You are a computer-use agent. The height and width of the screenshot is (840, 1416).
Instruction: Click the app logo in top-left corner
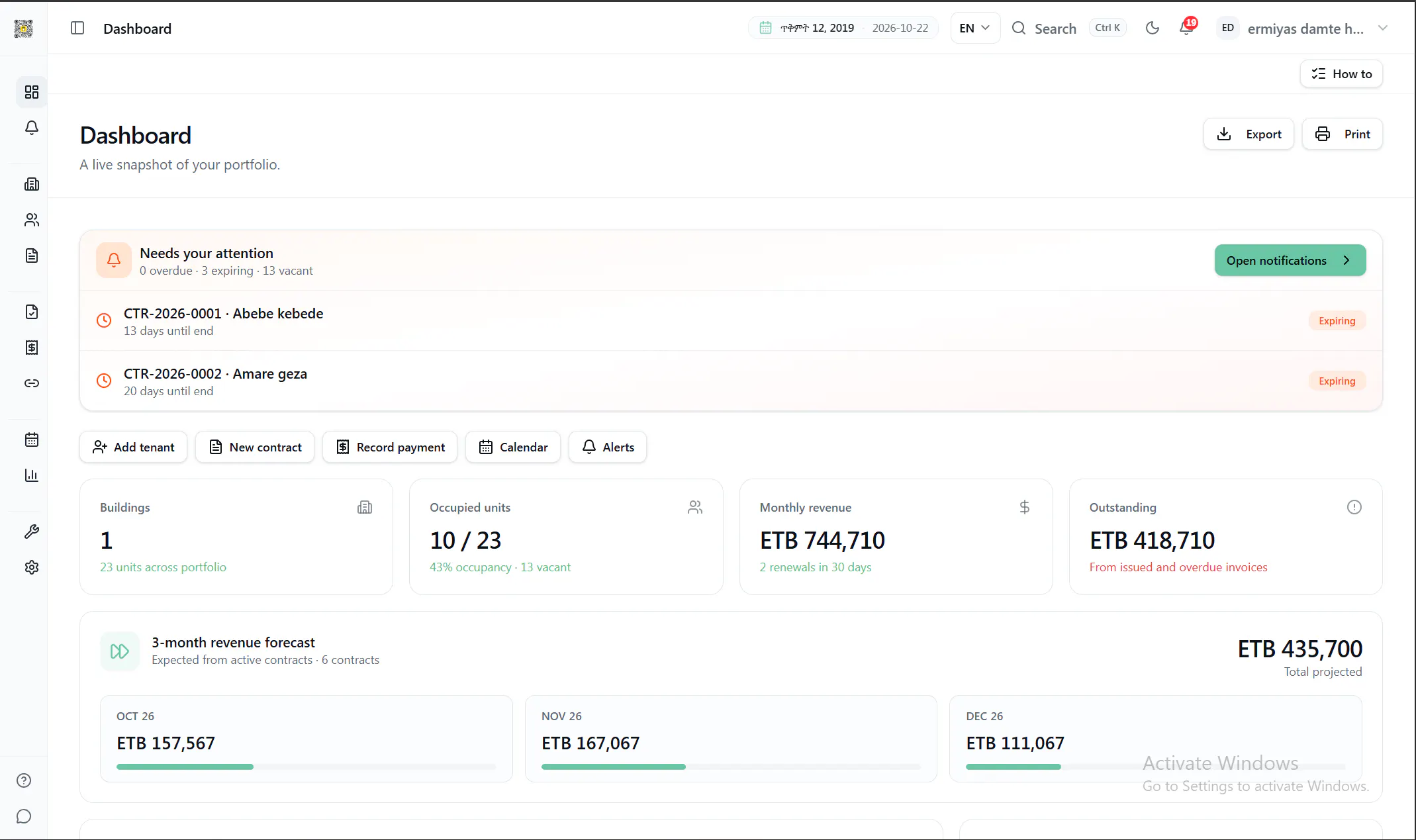coord(24,28)
